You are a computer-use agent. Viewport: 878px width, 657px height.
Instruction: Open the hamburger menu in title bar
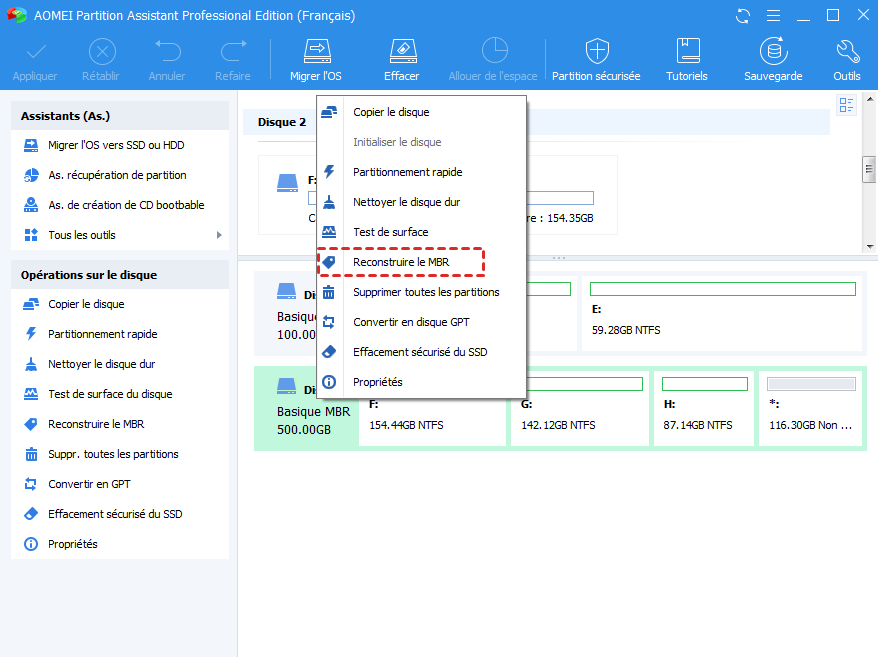[x=773, y=16]
